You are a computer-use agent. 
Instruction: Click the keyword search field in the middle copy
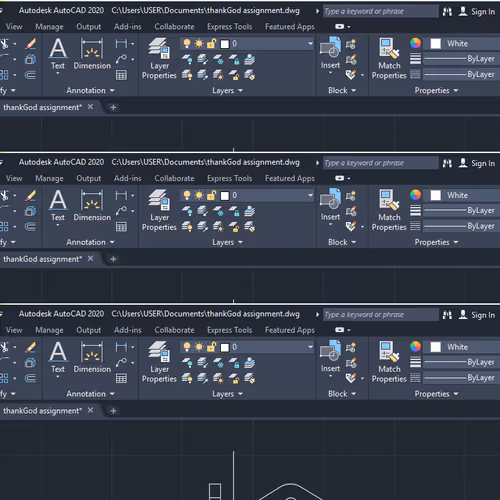[380, 163]
